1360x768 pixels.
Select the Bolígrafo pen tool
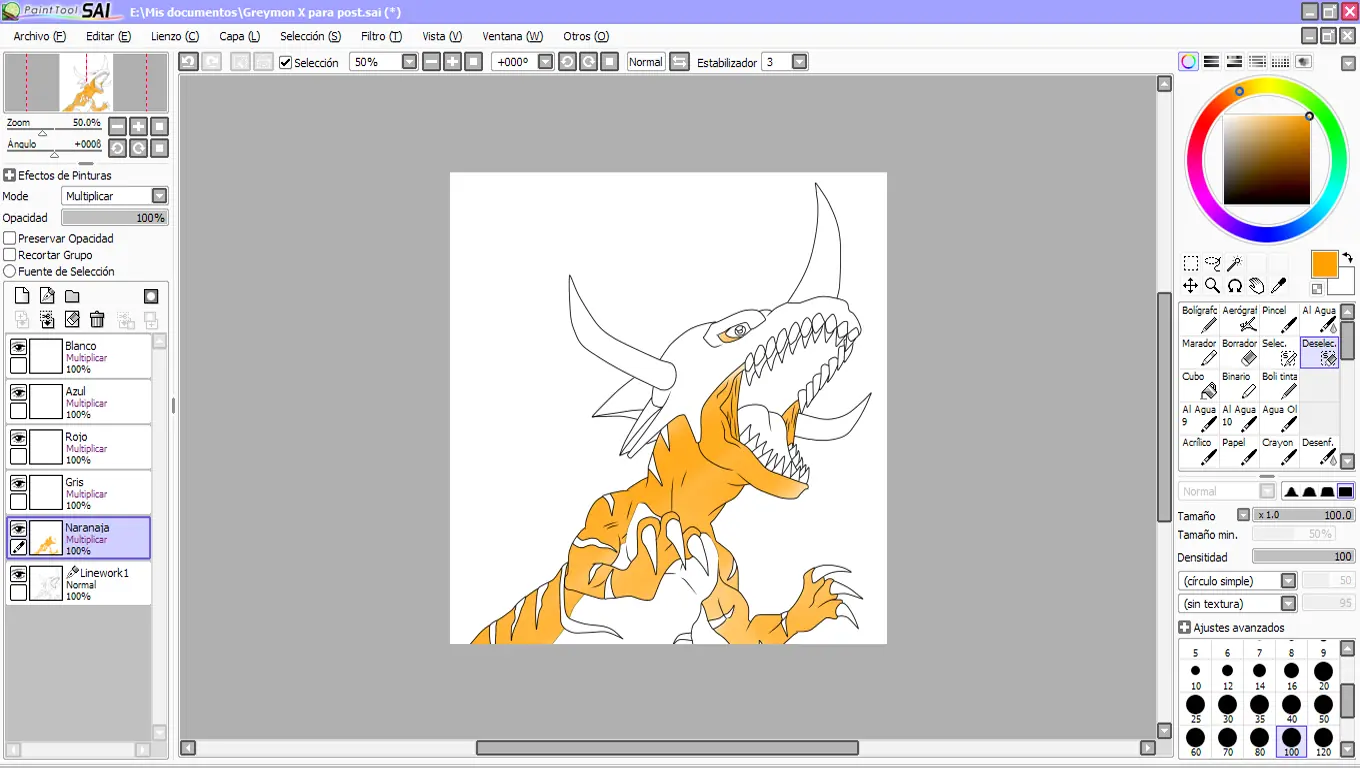click(x=1199, y=319)
